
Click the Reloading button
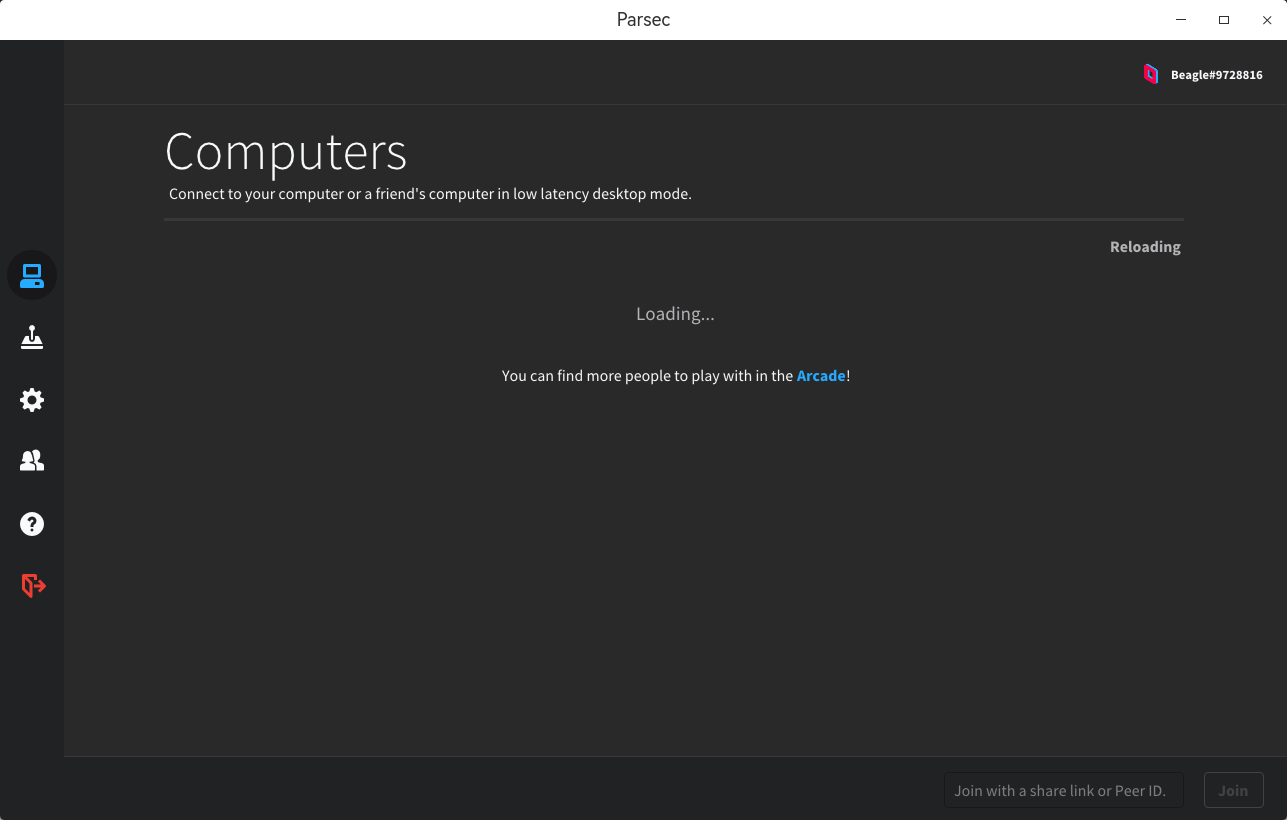(x=1145, y=247)
